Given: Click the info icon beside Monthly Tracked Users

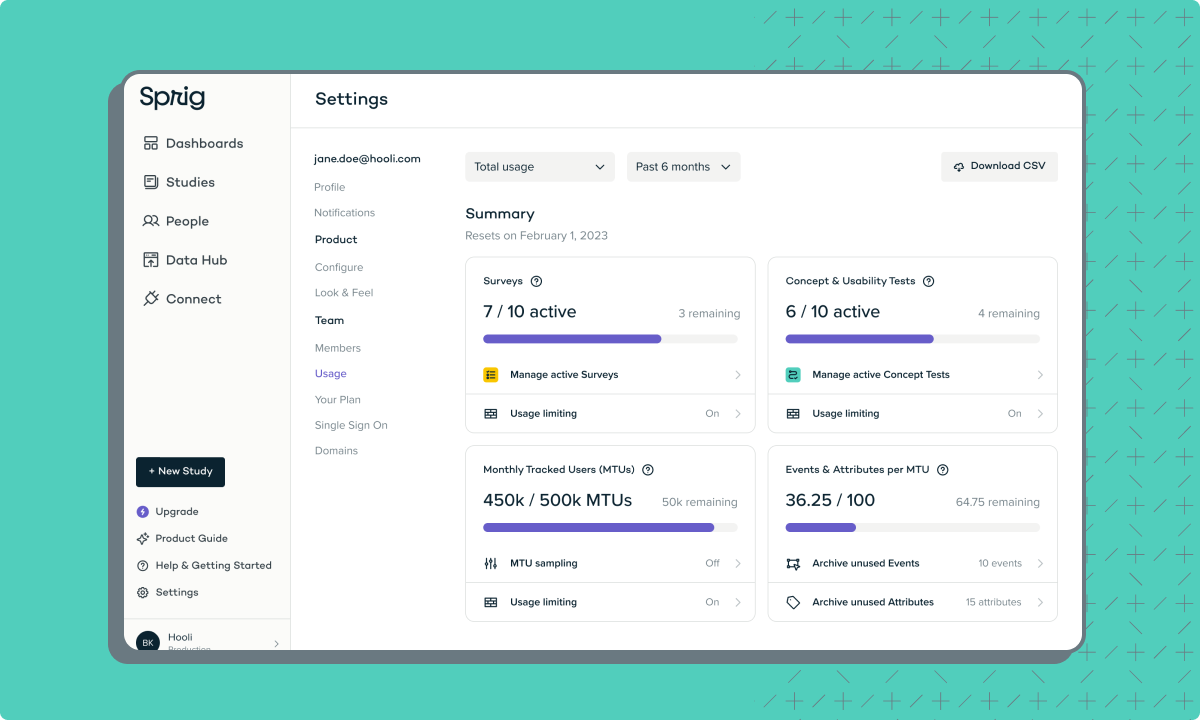Looking at the screenshot, I should pyautogui.click(x=648, y=470).
